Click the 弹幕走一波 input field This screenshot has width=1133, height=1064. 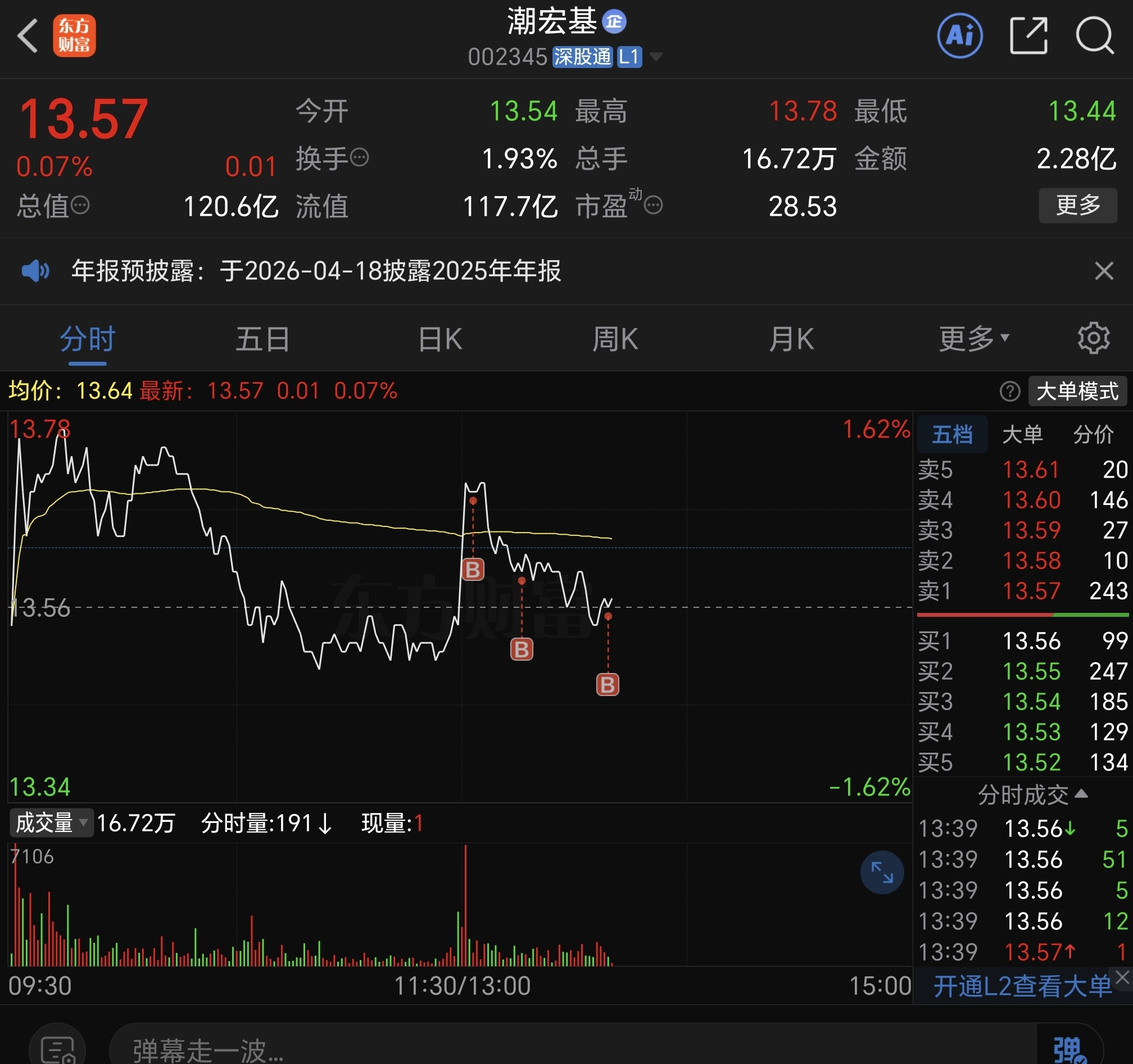point(570,1049)
